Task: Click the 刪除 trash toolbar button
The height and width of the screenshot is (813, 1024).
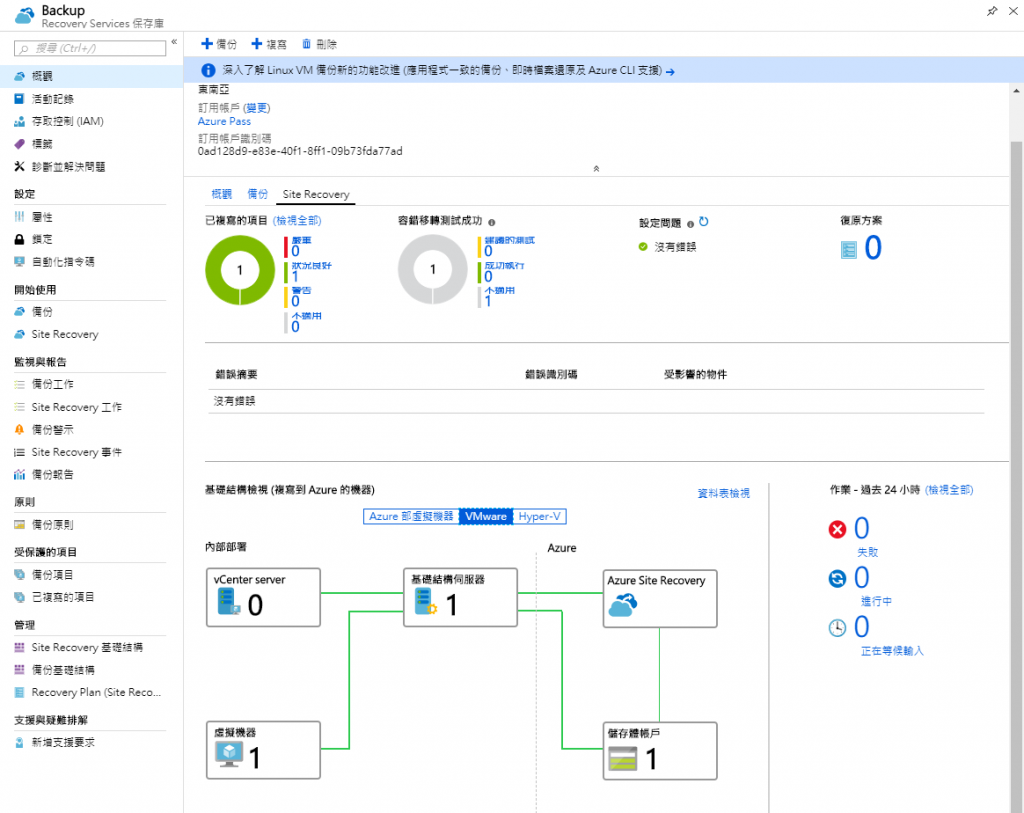Action: tap(319, 44)
